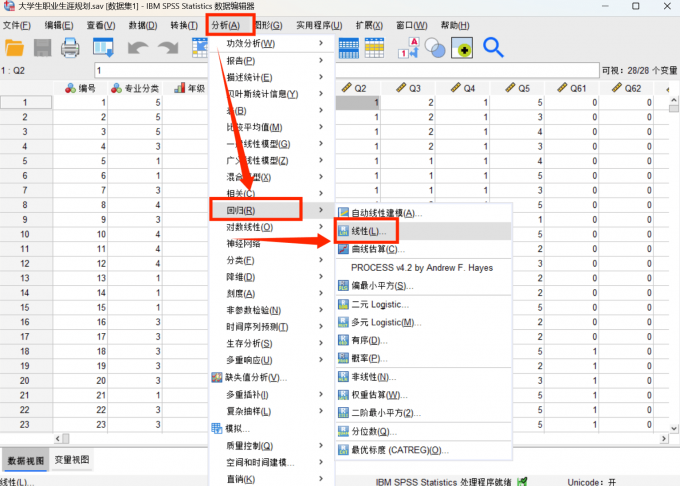Choose 非线性(N) nonlinear regression
This screenshot has height=486, width=680.
click(x=424, y=377)
